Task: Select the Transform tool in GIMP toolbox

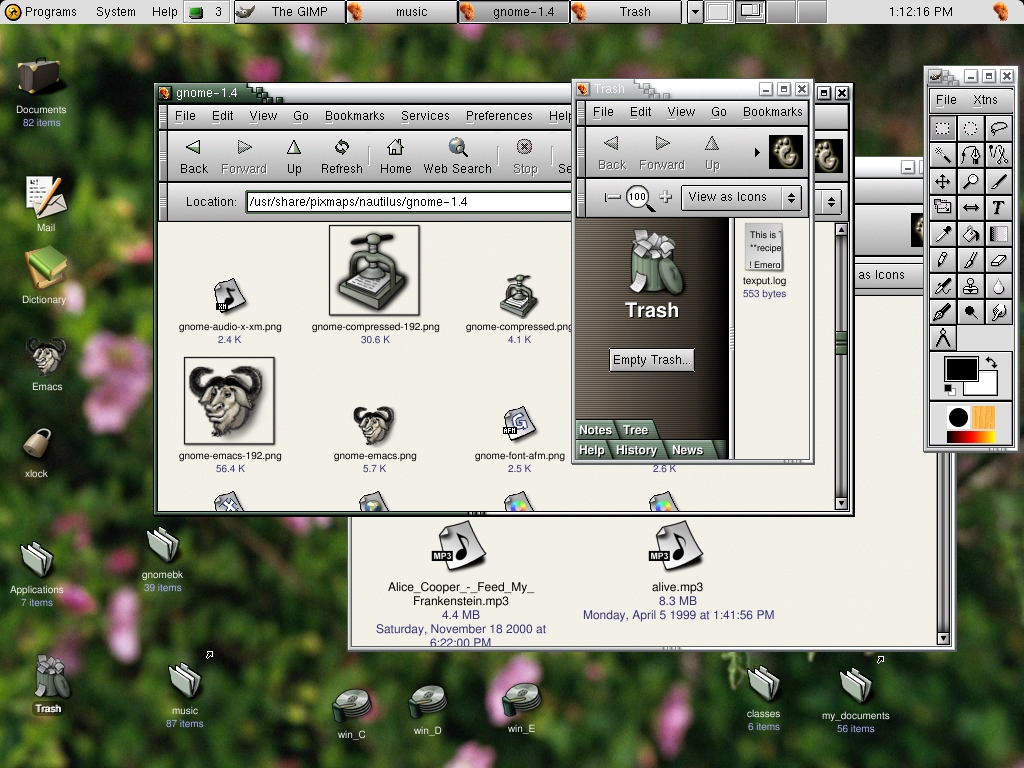Action: [942, 207]
